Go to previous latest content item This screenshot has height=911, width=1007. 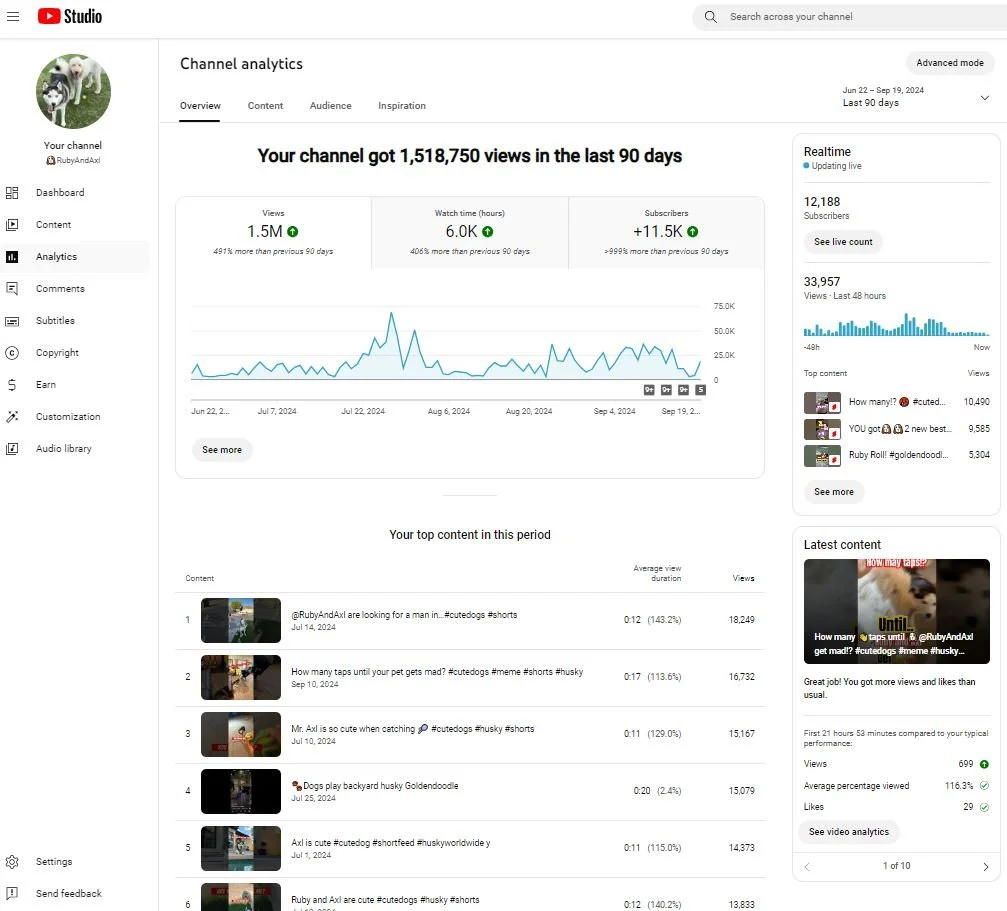[807, 867]
